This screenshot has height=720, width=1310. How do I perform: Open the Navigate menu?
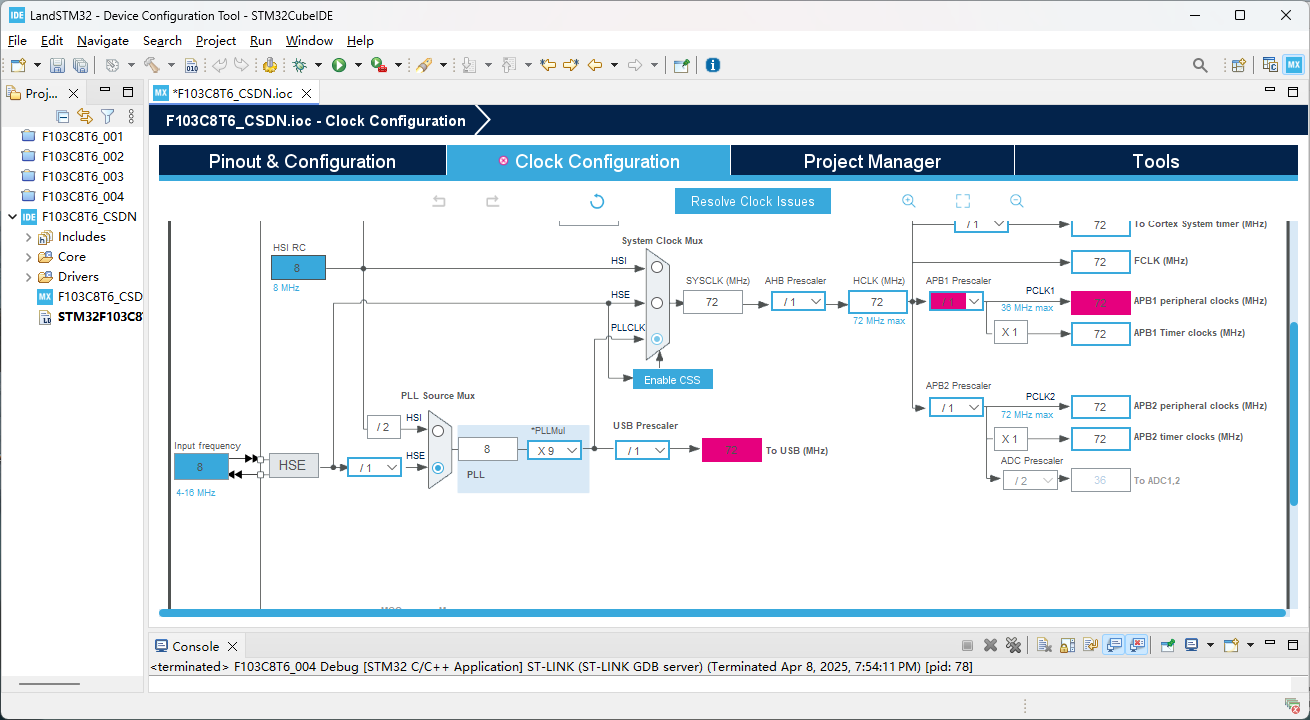103,41
